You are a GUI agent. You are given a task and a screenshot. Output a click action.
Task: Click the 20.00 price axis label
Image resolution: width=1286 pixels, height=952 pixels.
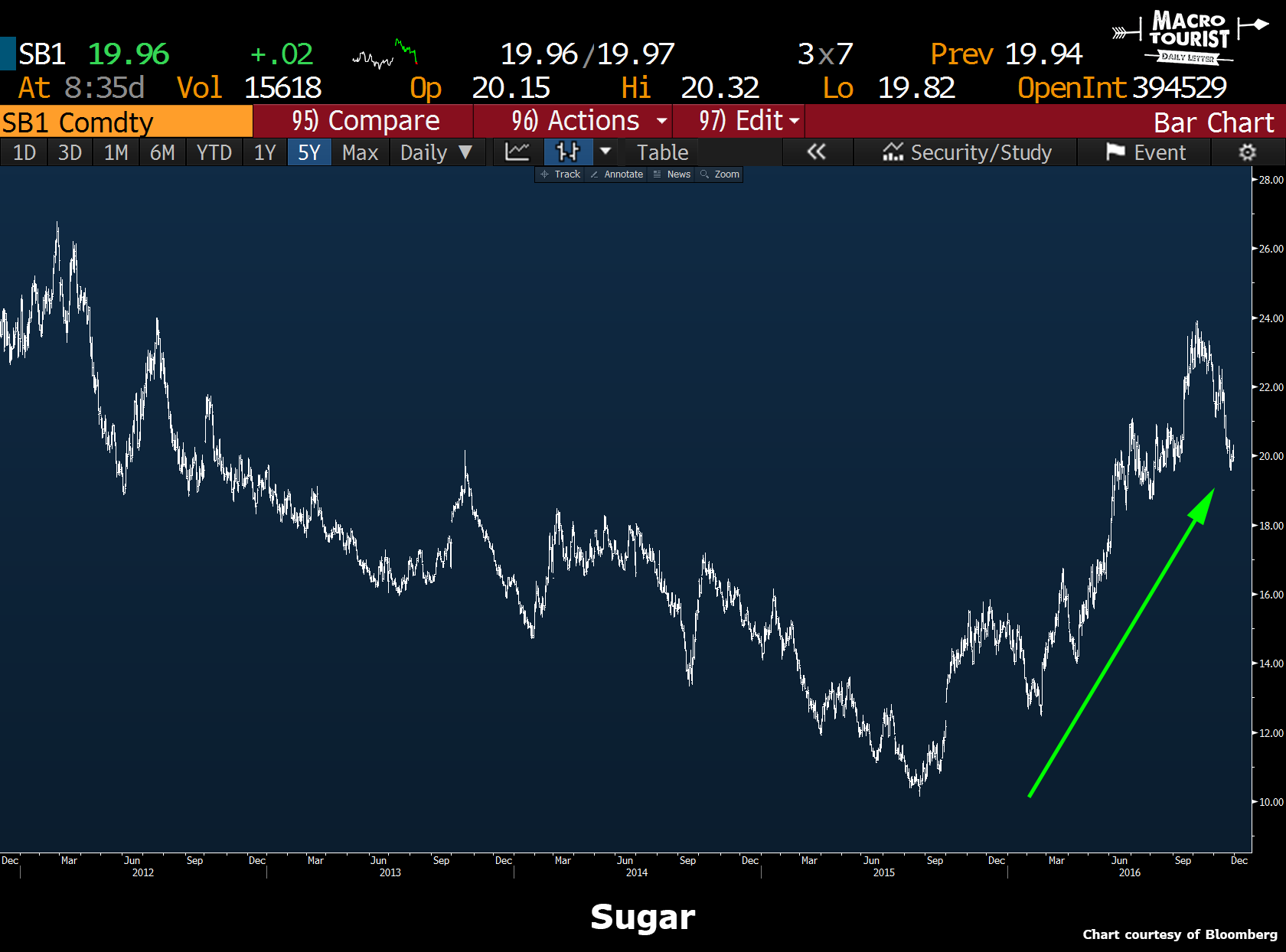click(1271, 456)
